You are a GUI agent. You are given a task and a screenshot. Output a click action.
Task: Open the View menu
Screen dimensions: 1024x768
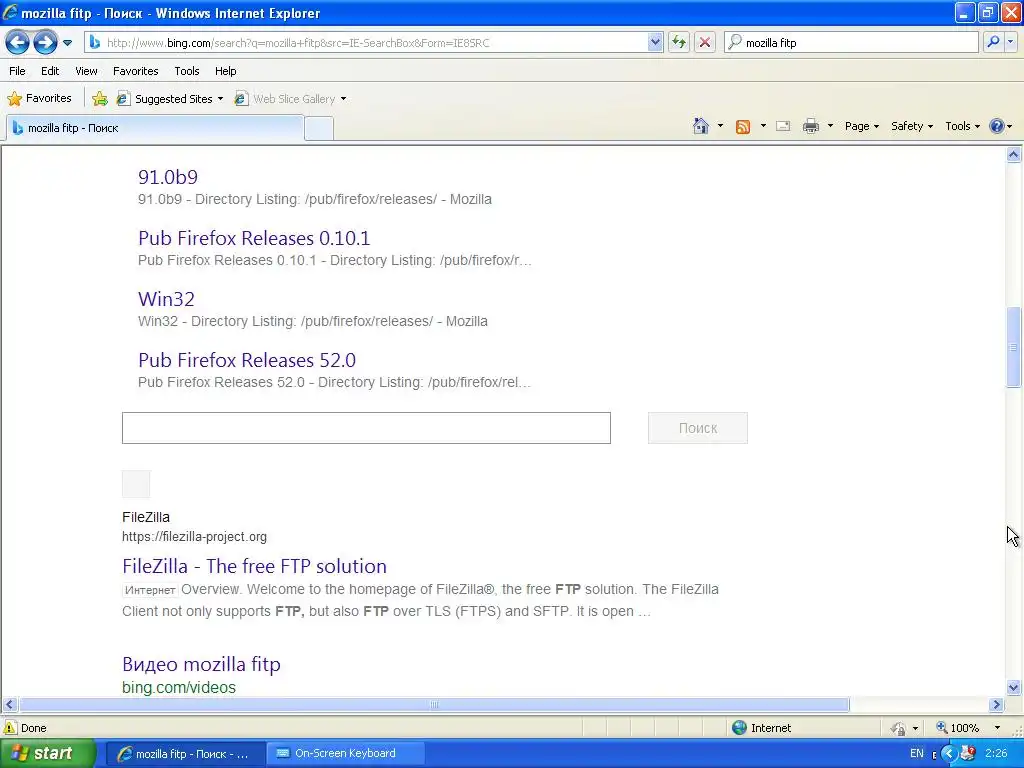coord(86,71)
